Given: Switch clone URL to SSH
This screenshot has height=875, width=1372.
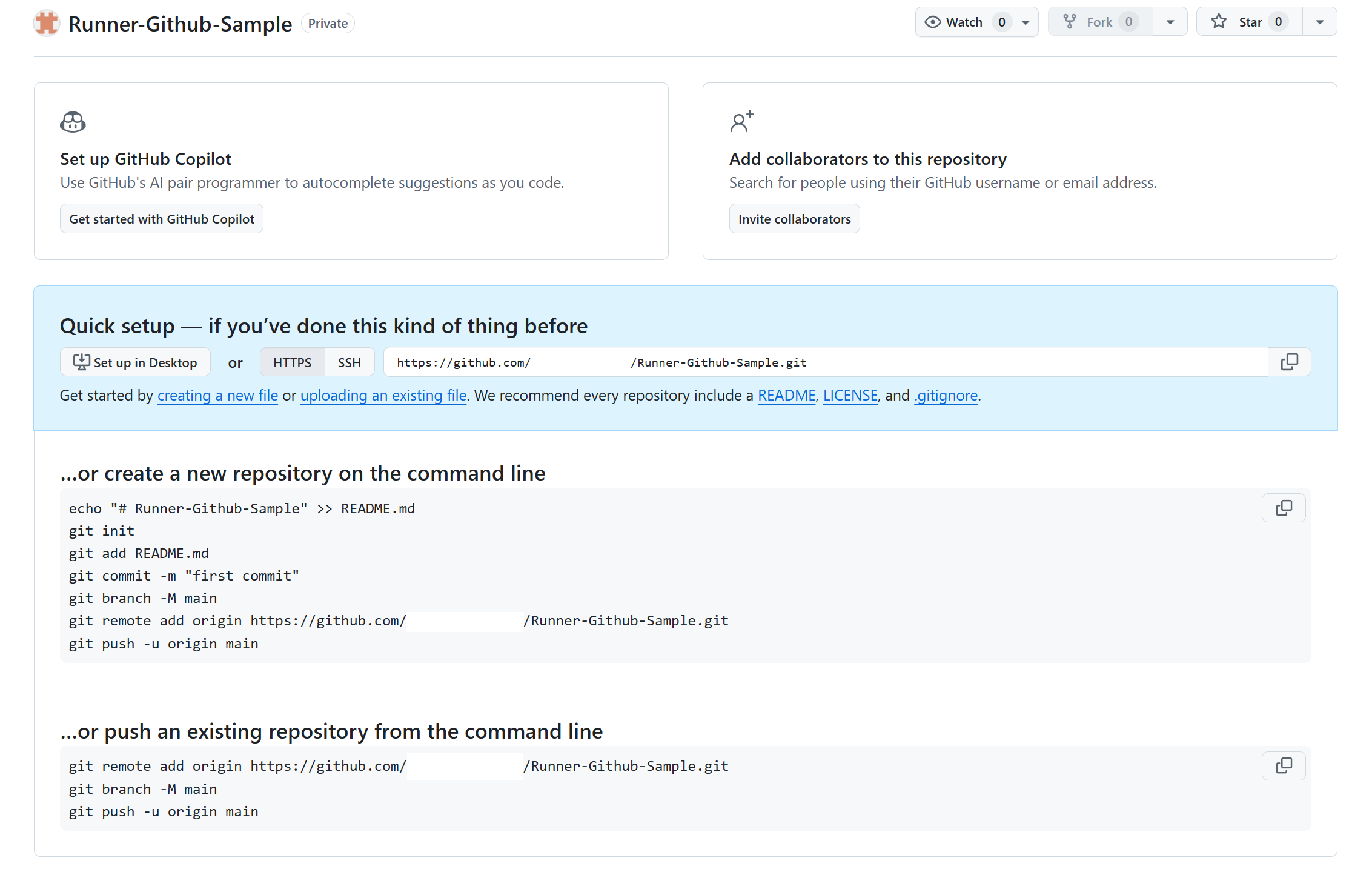Looking at the screenshot, I should click(349, 362).
